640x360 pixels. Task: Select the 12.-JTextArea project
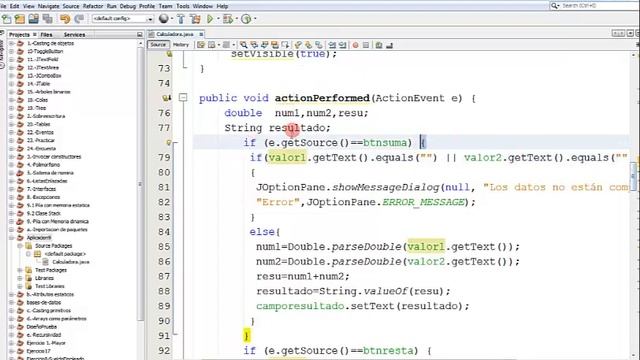(43, 67)
